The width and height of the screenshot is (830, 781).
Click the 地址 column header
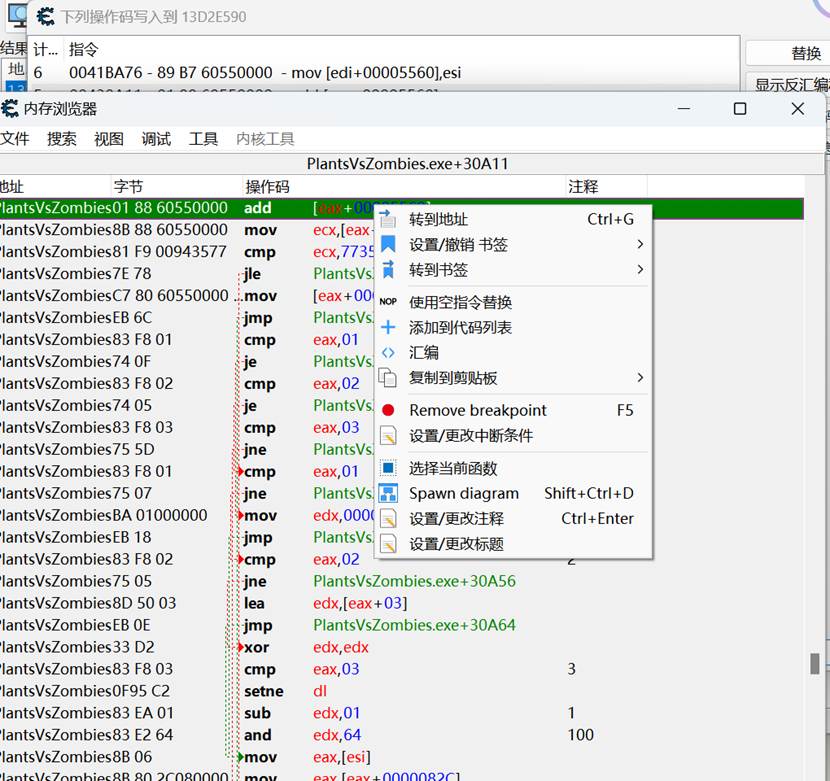[x=55, y=186]
